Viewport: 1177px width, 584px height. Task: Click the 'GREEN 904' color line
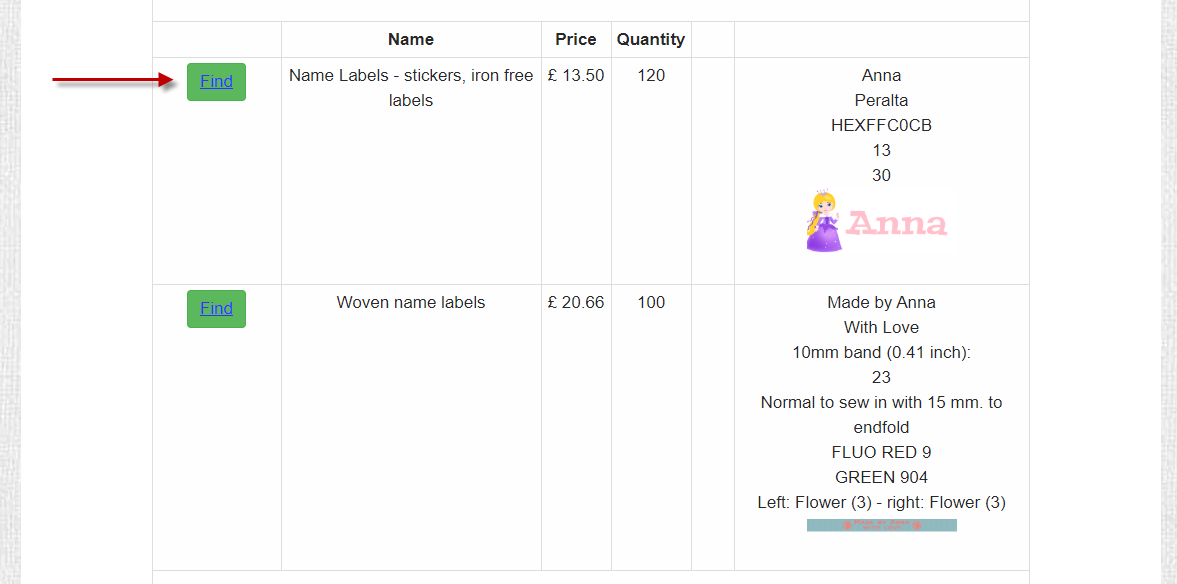pos(881,477)
